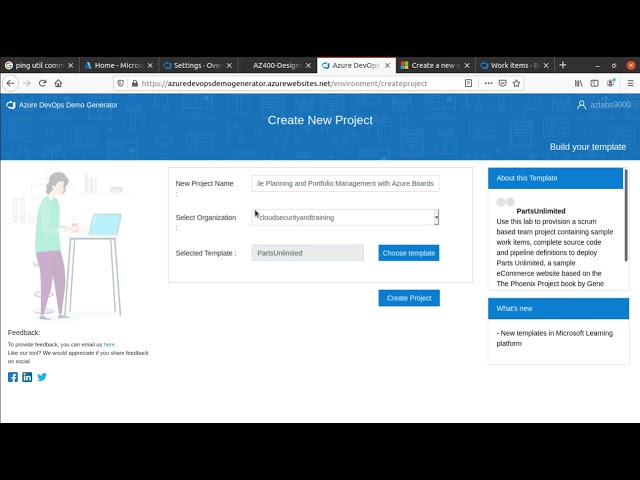The image size is (640, 480).
Task: Open a new tab with plus button
Action: [562, 65]
